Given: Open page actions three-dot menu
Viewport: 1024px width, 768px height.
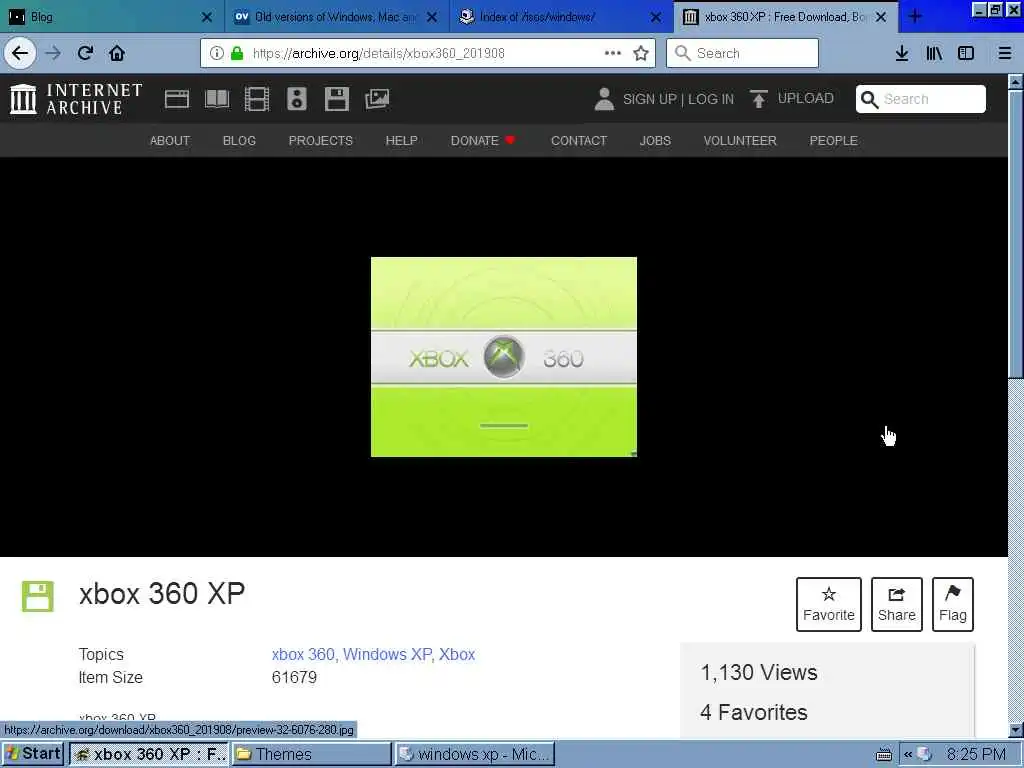Looking at the screenshot, I should [x=613, y=53].
